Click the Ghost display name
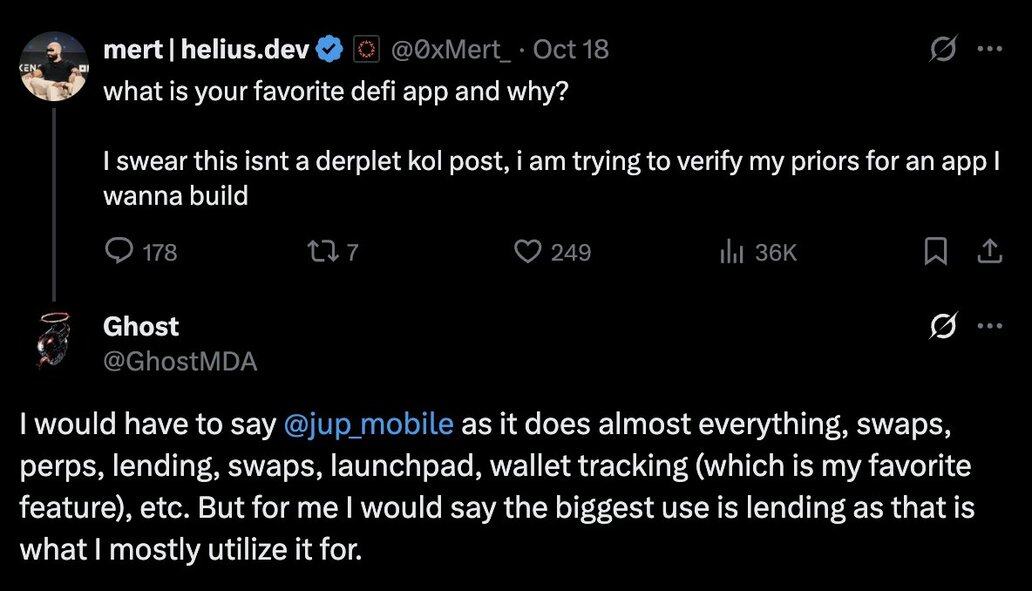This screenshot has width=1032, height=591. (141, 326)
